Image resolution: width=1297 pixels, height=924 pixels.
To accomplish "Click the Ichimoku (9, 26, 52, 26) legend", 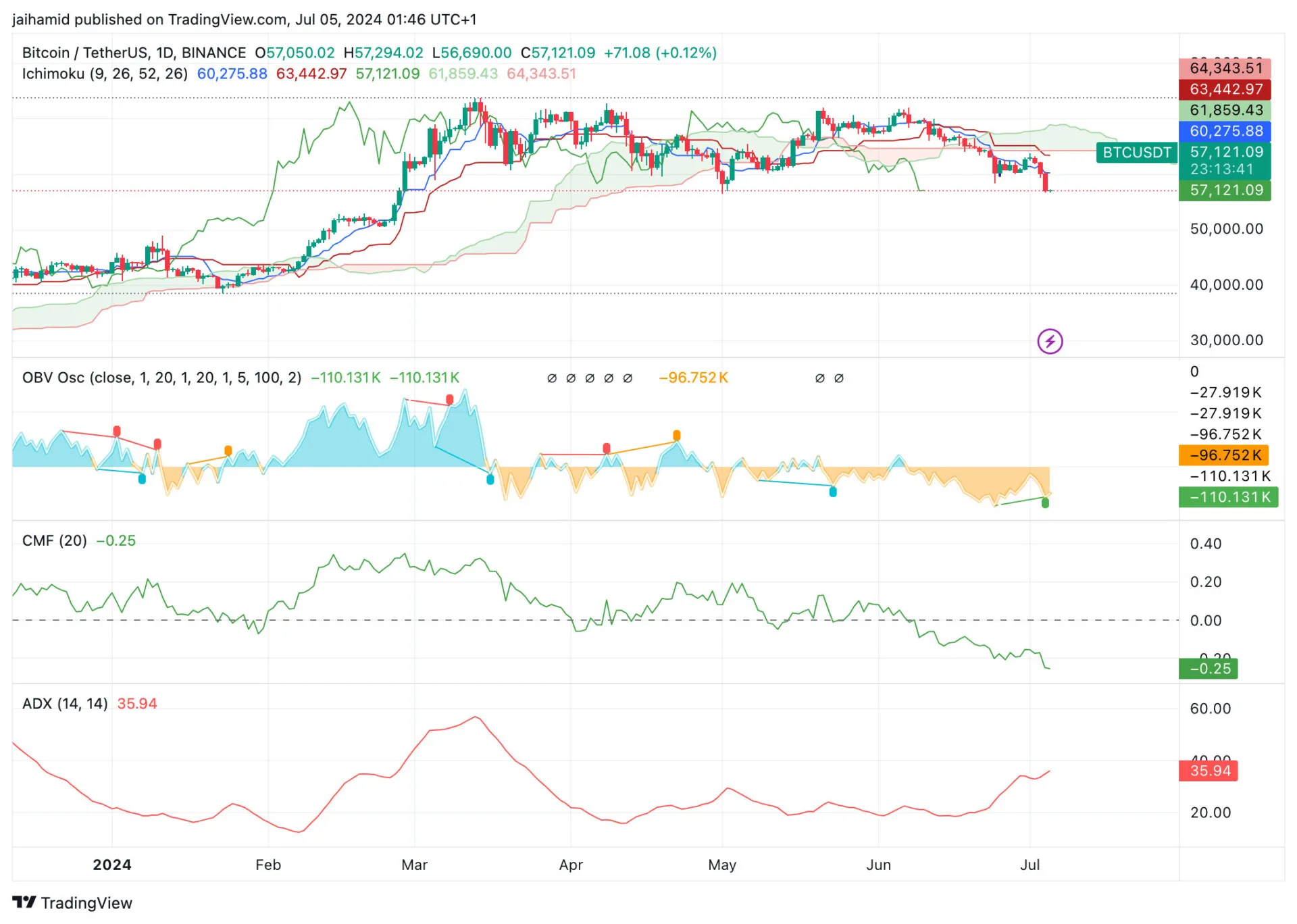I will click(105, 74).
